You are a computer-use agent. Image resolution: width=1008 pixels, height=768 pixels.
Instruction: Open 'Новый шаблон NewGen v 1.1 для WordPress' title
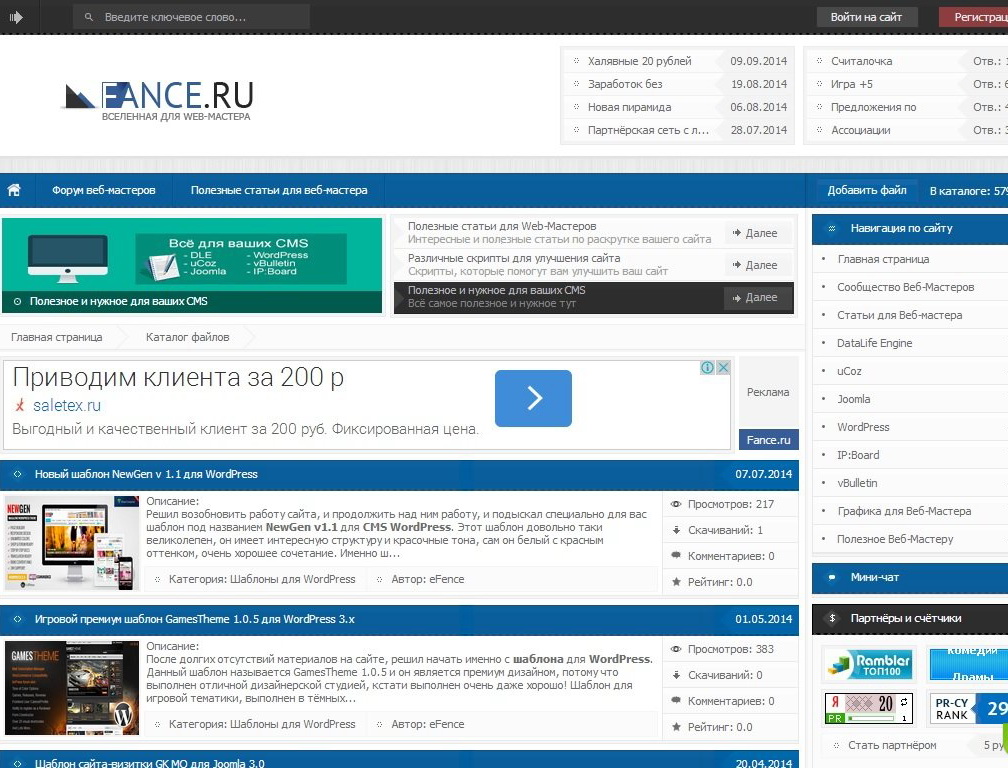coord(146,474)
